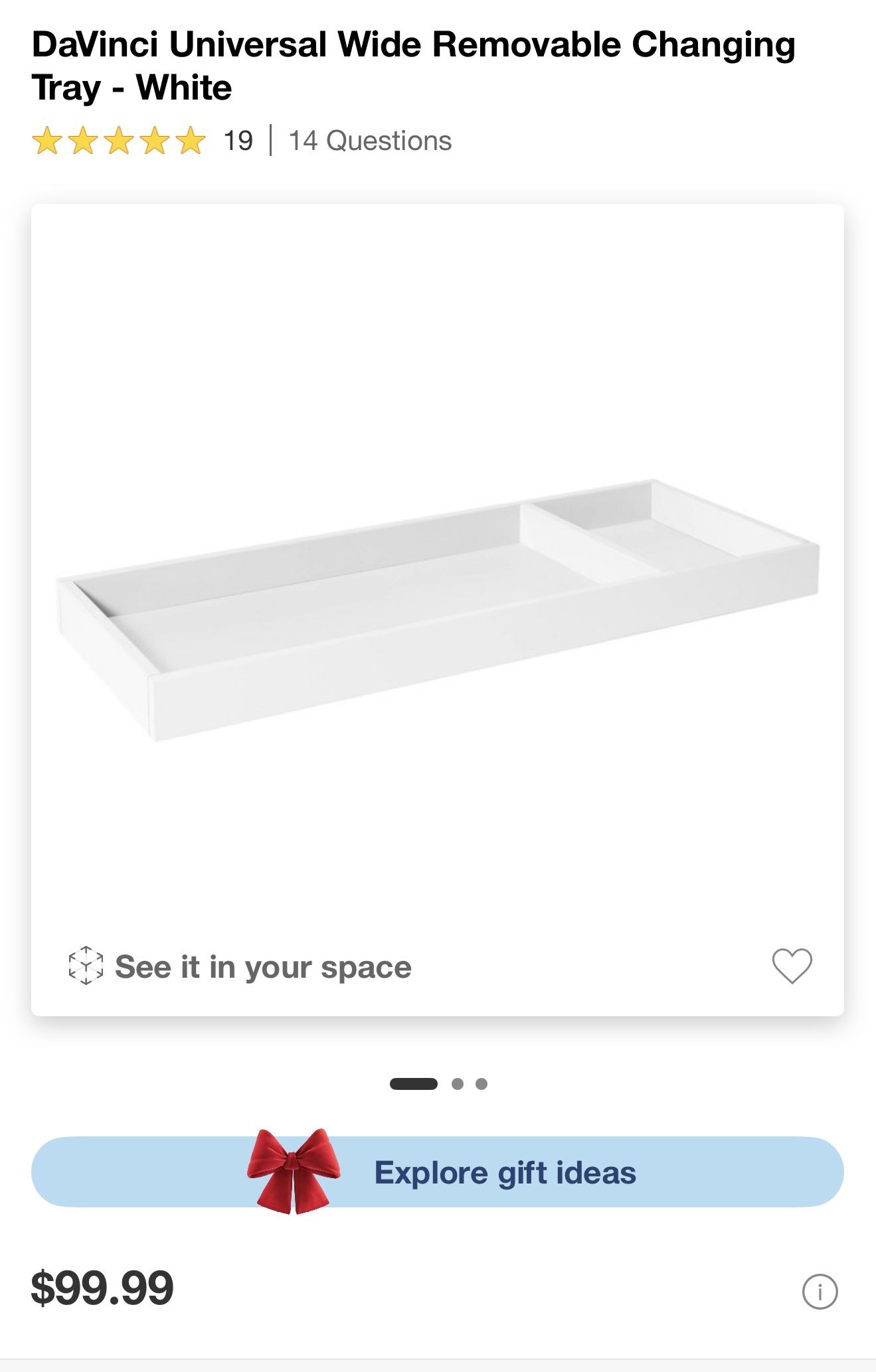Tap the changing tray product image
Viewport: 876px width, 1372px height.
click(398, 611)
